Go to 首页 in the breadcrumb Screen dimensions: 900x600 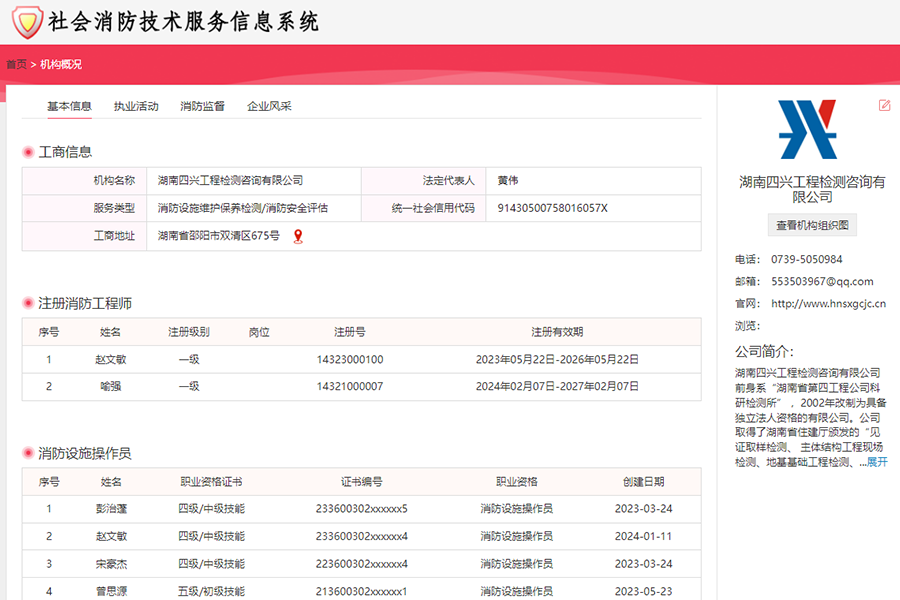16,64
